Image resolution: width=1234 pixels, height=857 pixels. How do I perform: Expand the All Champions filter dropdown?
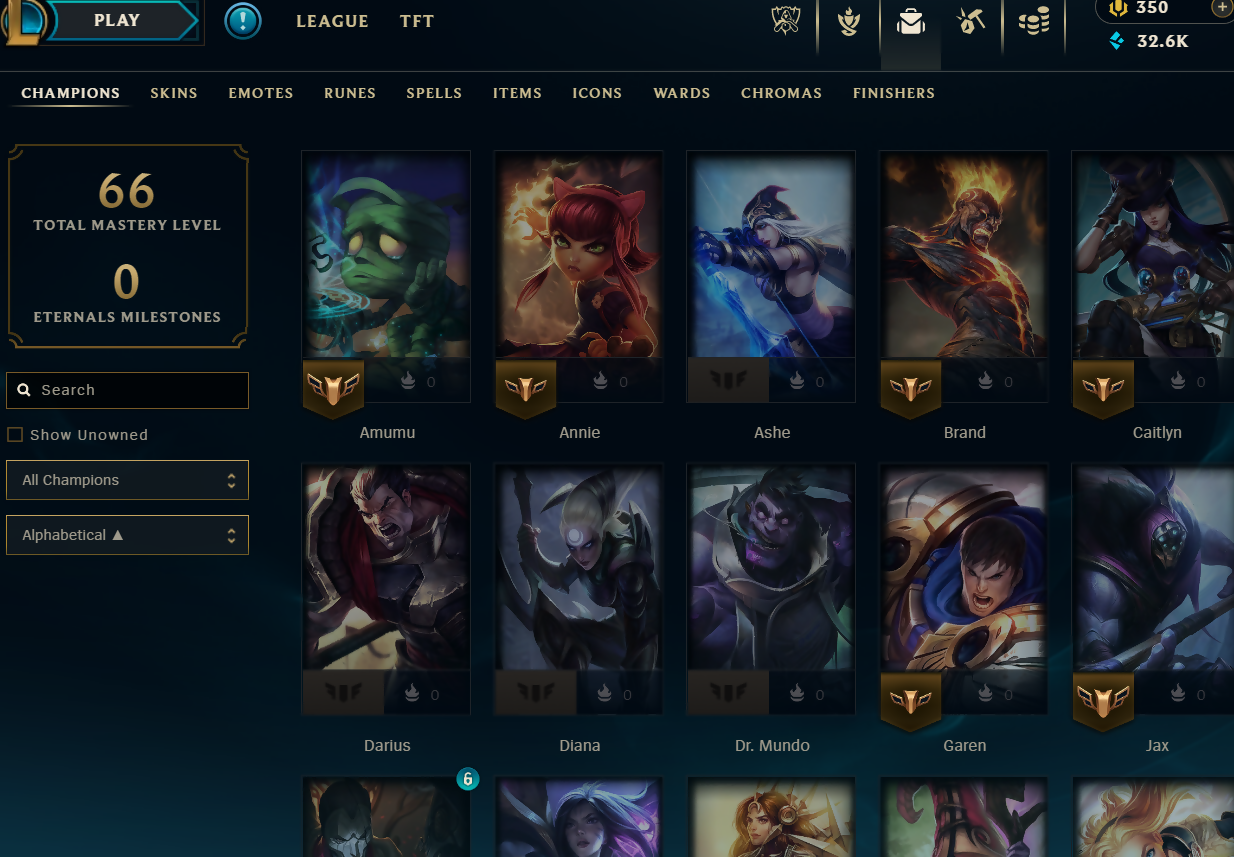pos(127,480)
